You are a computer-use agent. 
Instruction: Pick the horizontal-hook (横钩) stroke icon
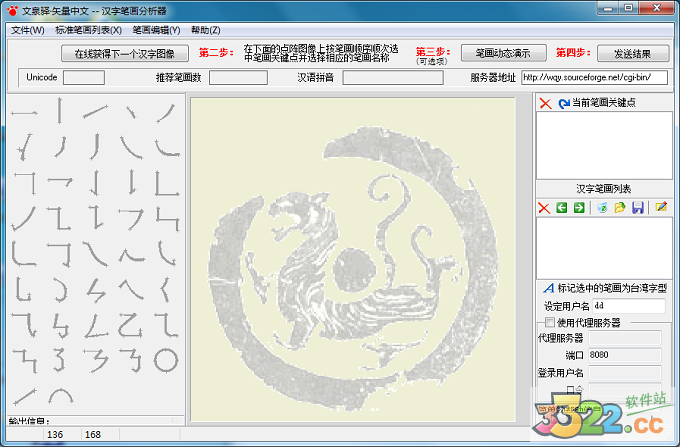tap(60, 181)
